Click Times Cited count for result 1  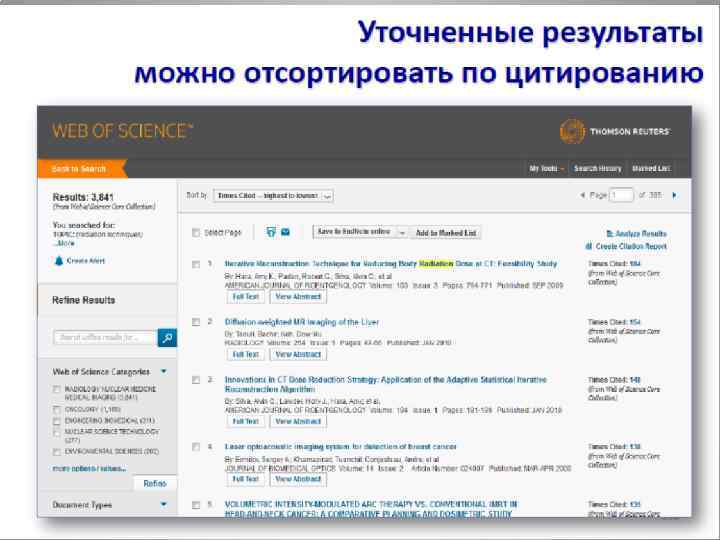(x=635, y=264)
